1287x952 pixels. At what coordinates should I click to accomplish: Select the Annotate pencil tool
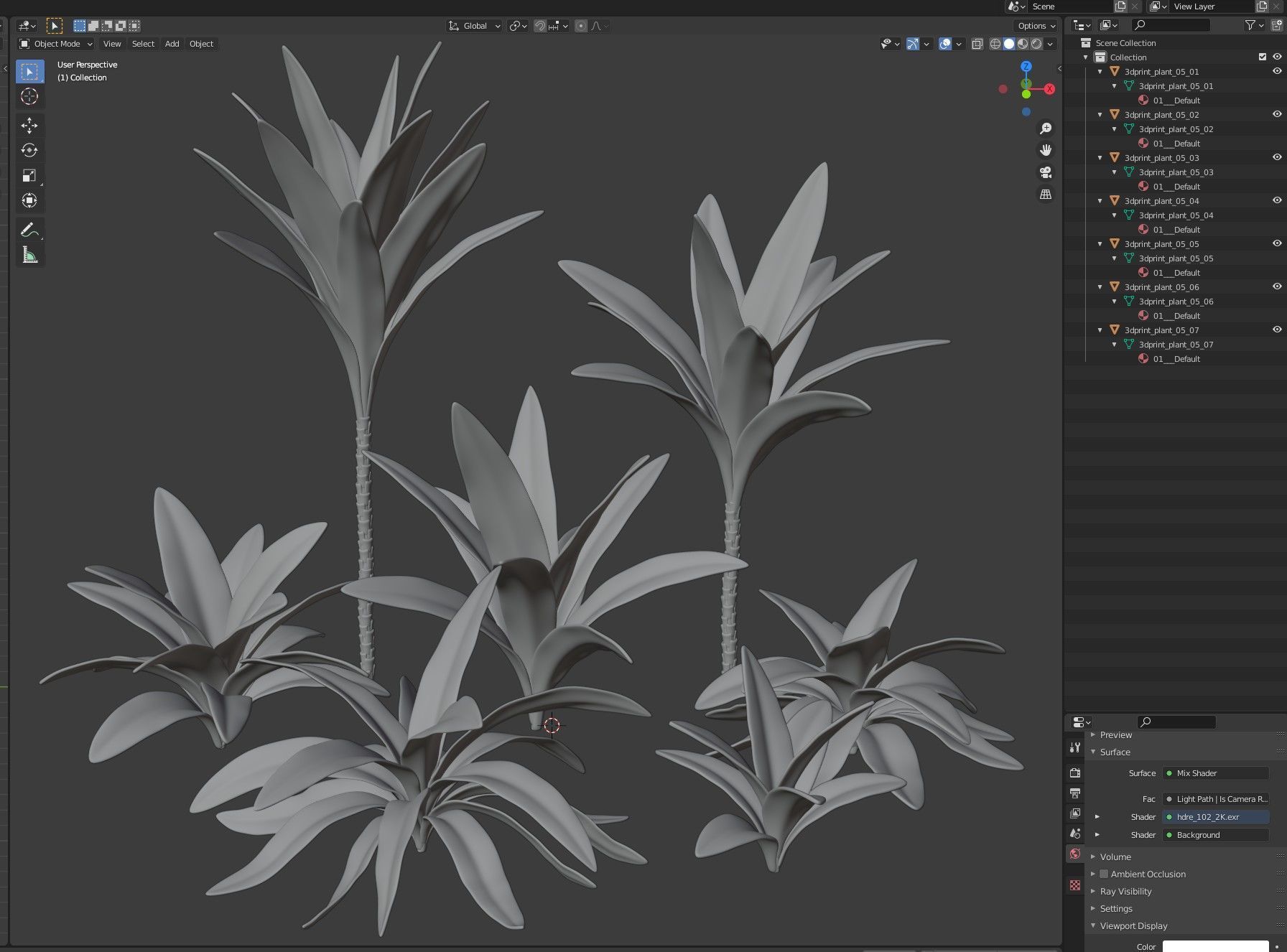point(29,230)
